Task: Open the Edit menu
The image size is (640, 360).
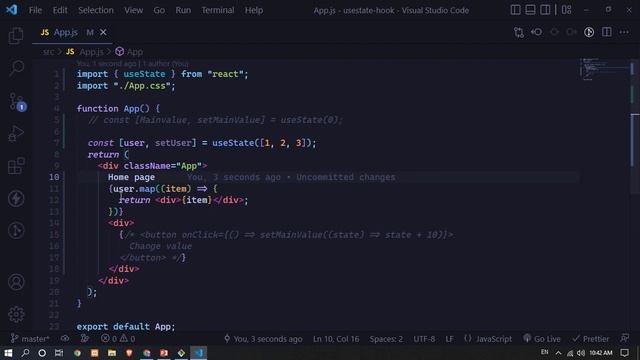Action: coord(60,10)
